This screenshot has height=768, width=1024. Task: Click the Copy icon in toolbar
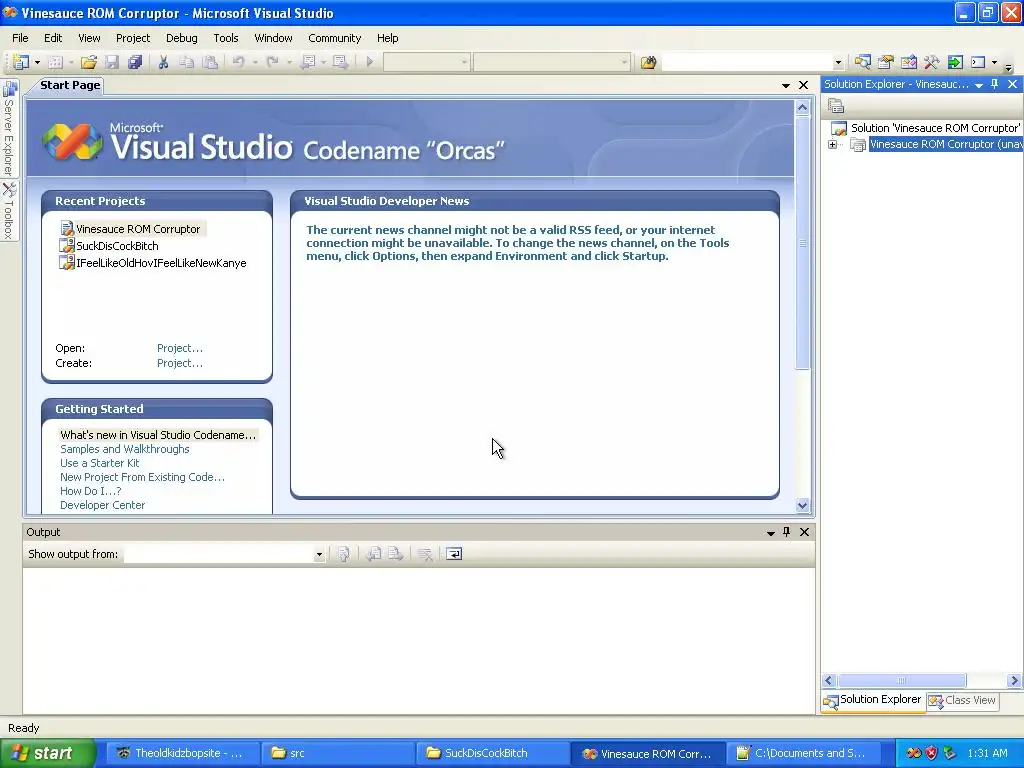point(187,62)
